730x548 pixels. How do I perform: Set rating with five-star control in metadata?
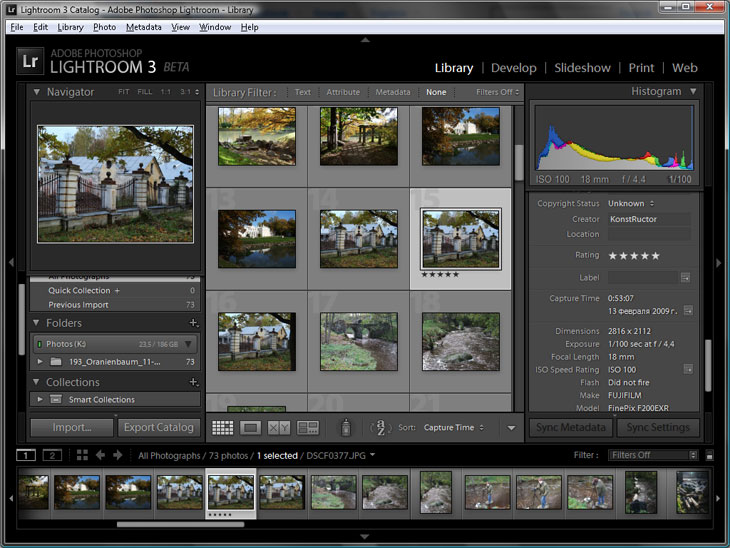tap(634, 256)
